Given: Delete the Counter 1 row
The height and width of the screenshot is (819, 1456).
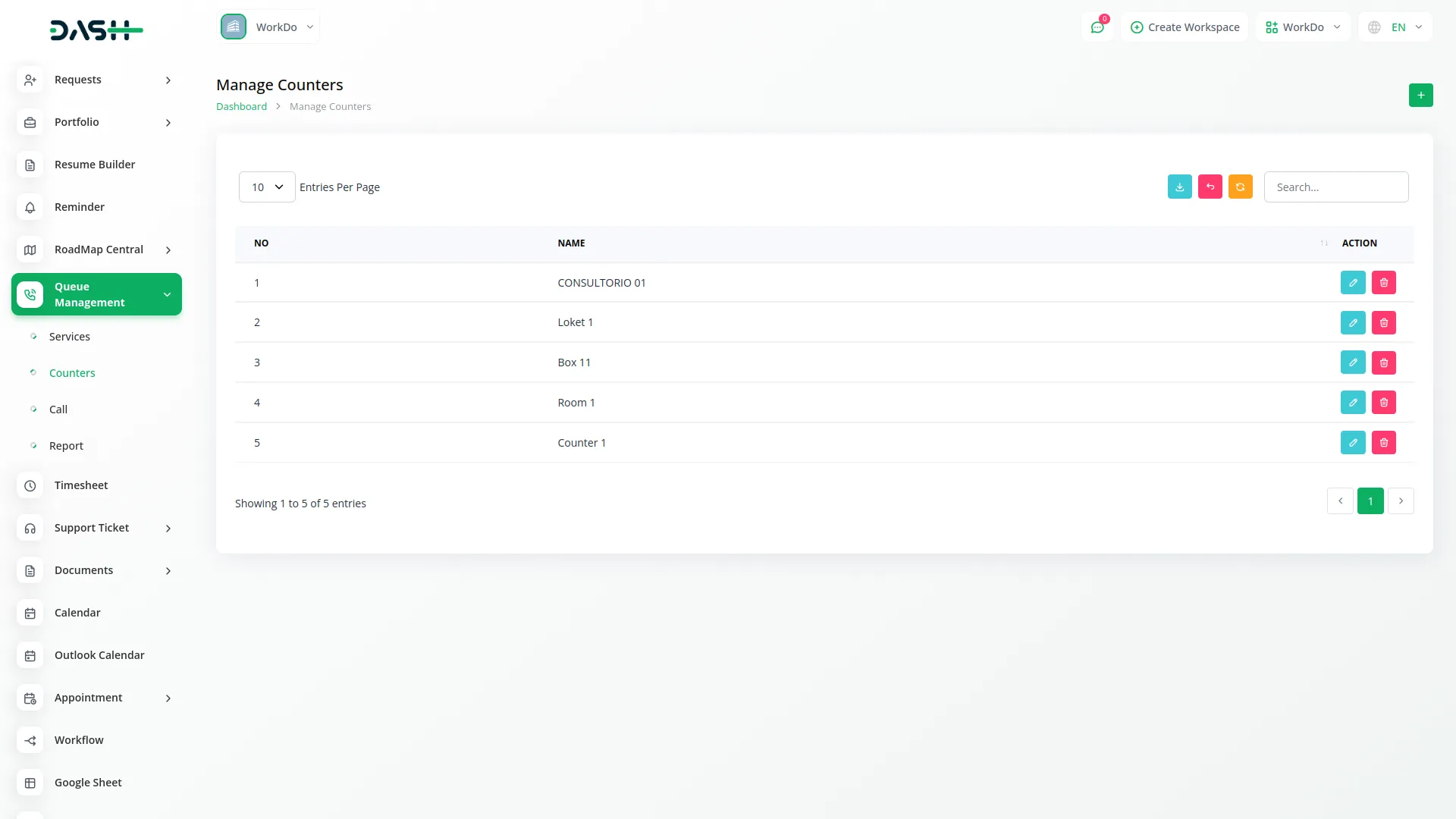Looking at the screenshot, I should click(1383, 443).
